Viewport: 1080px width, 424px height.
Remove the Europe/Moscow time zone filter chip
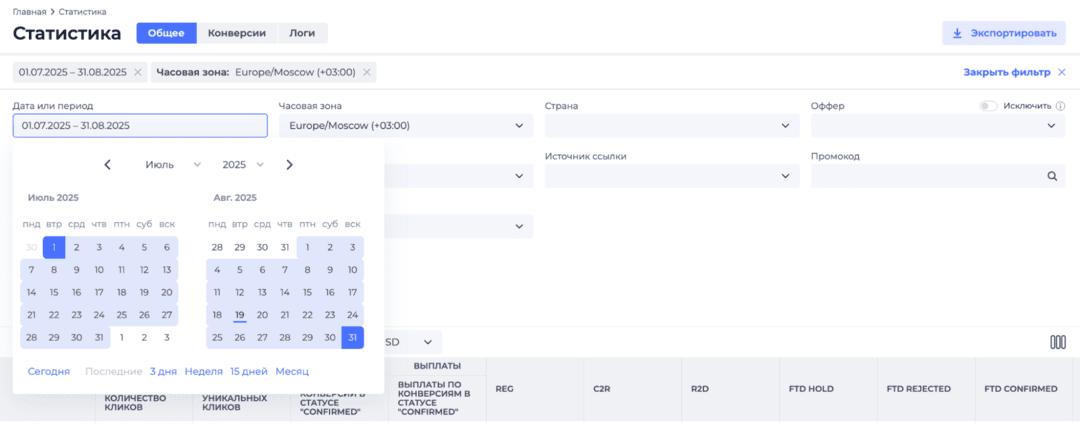coord(367,72)
